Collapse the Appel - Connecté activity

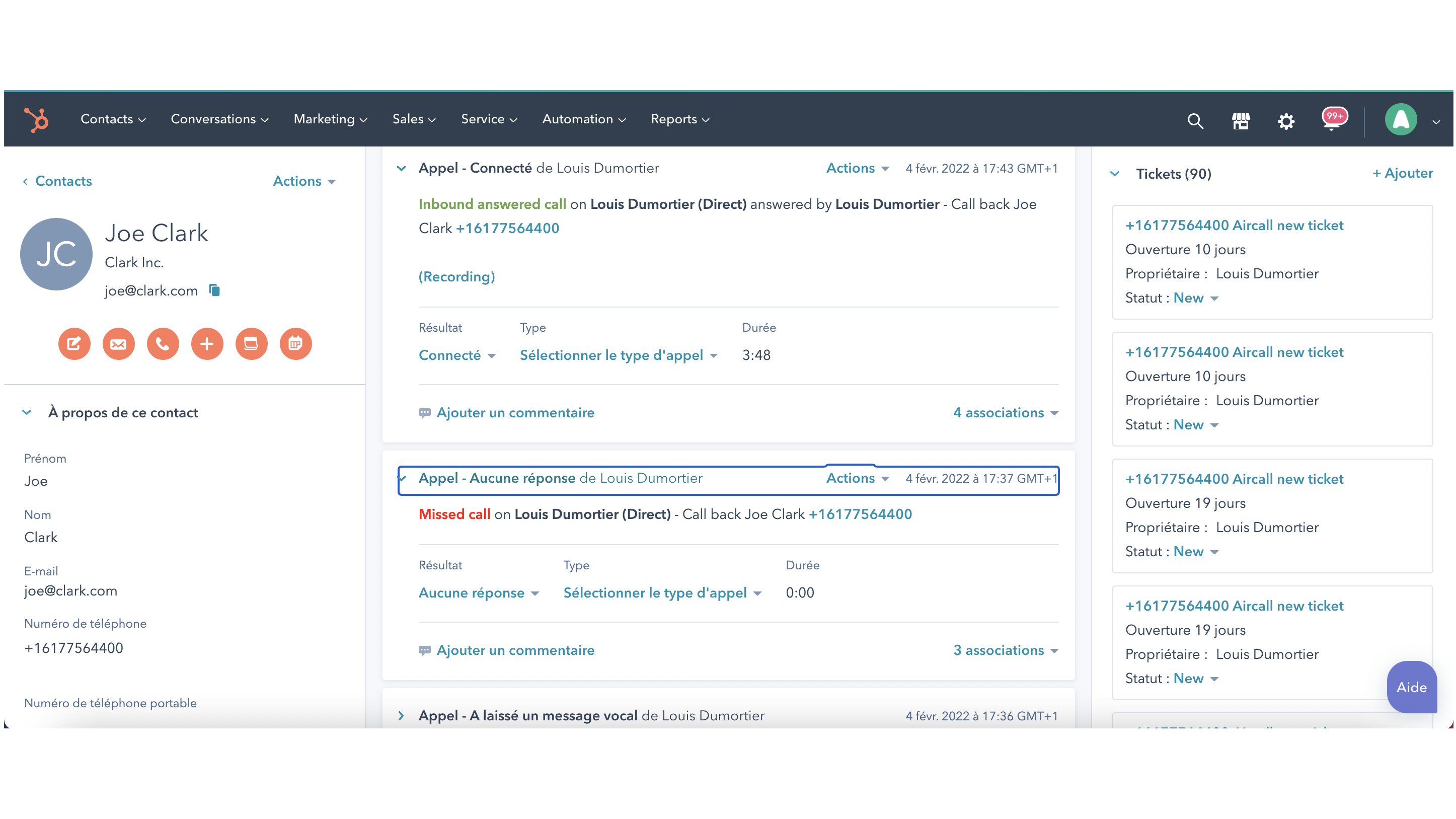point(401,169)
